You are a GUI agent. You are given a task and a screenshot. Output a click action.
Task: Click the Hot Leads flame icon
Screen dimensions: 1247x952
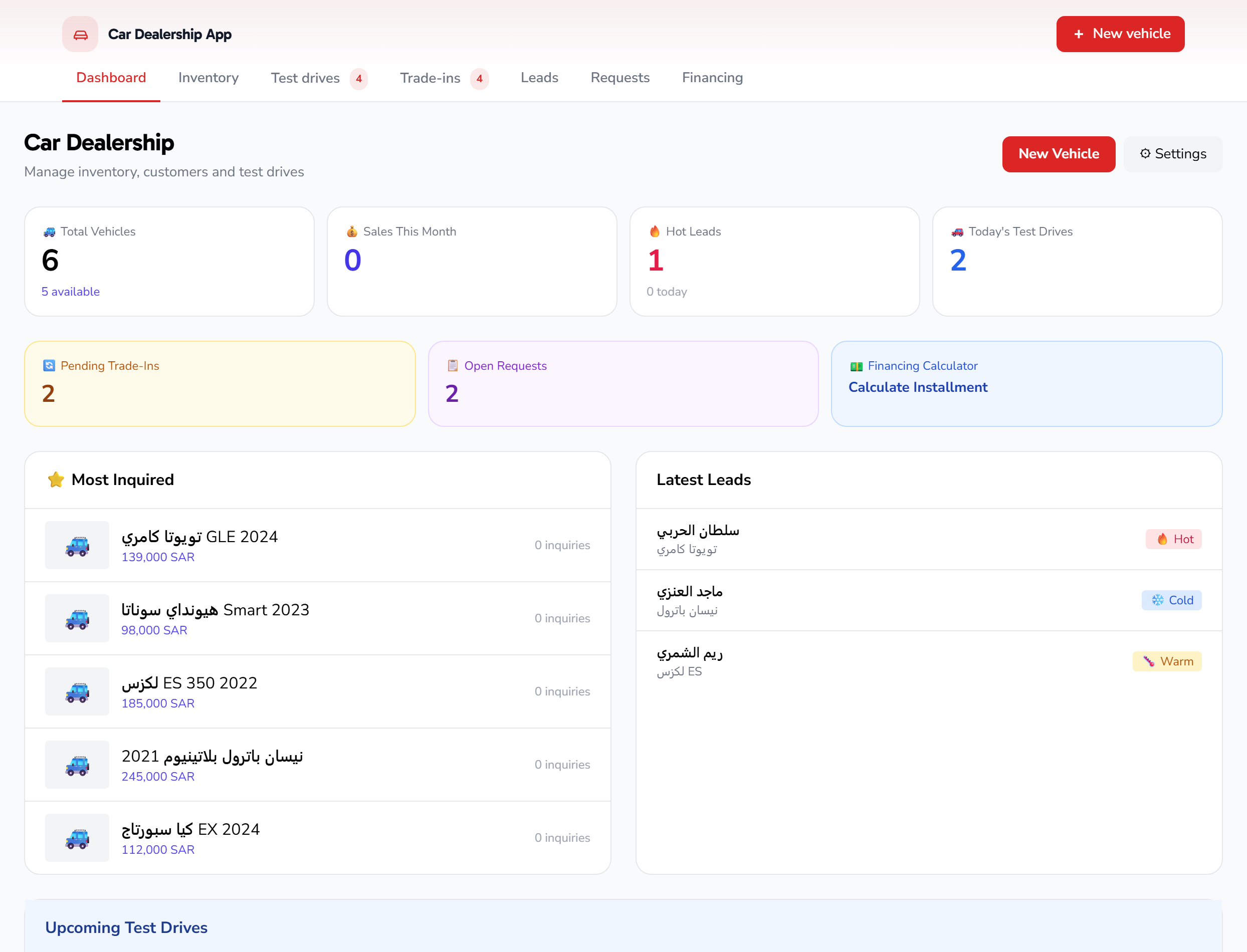point(654,231)
